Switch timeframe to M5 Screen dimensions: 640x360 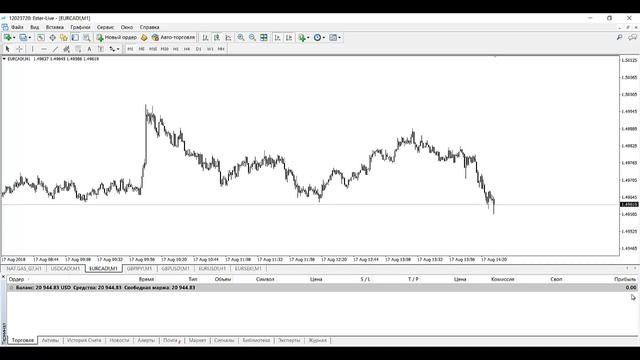click(141, 49)
